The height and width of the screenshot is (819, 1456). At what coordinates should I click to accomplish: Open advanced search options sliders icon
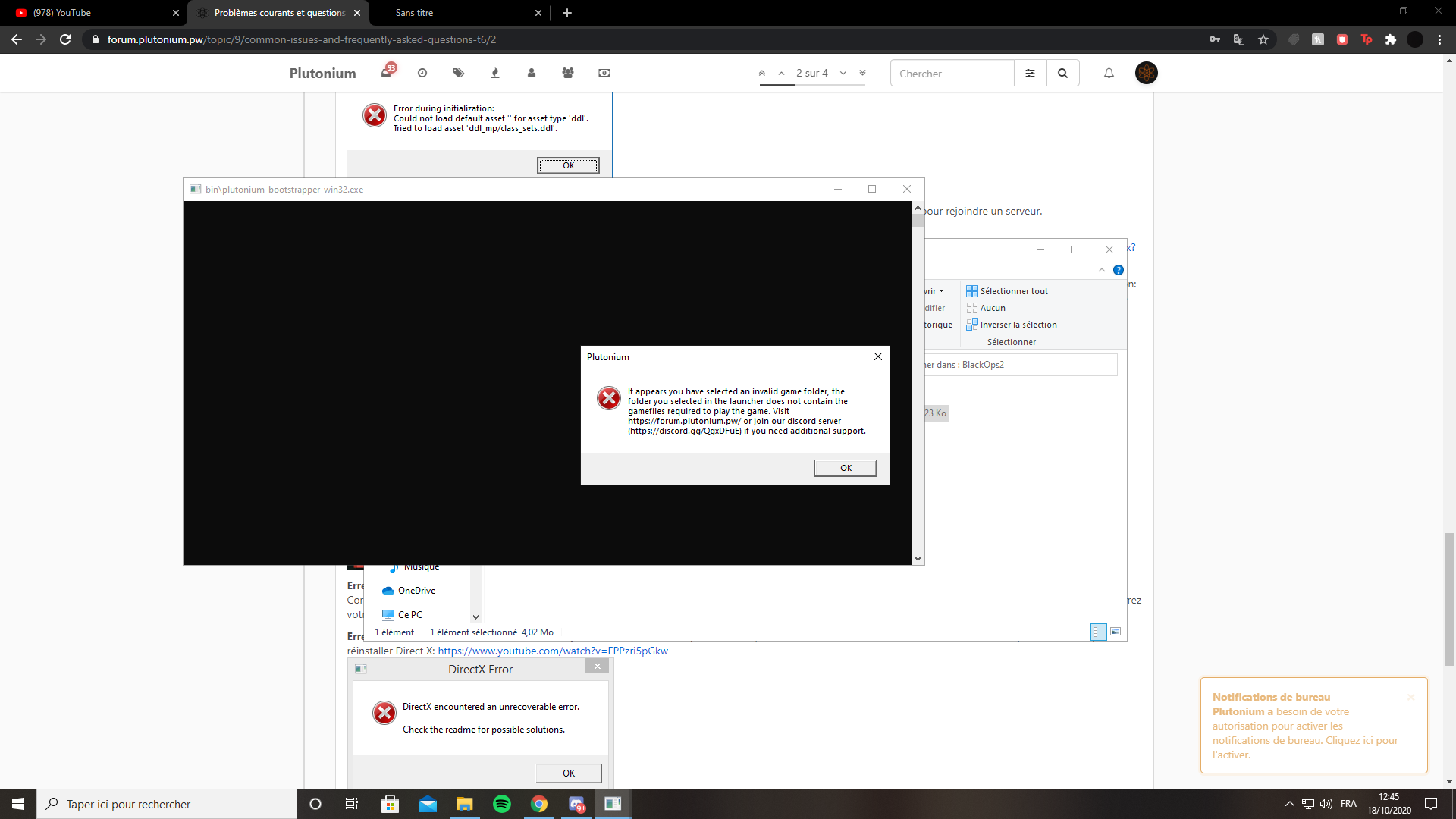1030,74
